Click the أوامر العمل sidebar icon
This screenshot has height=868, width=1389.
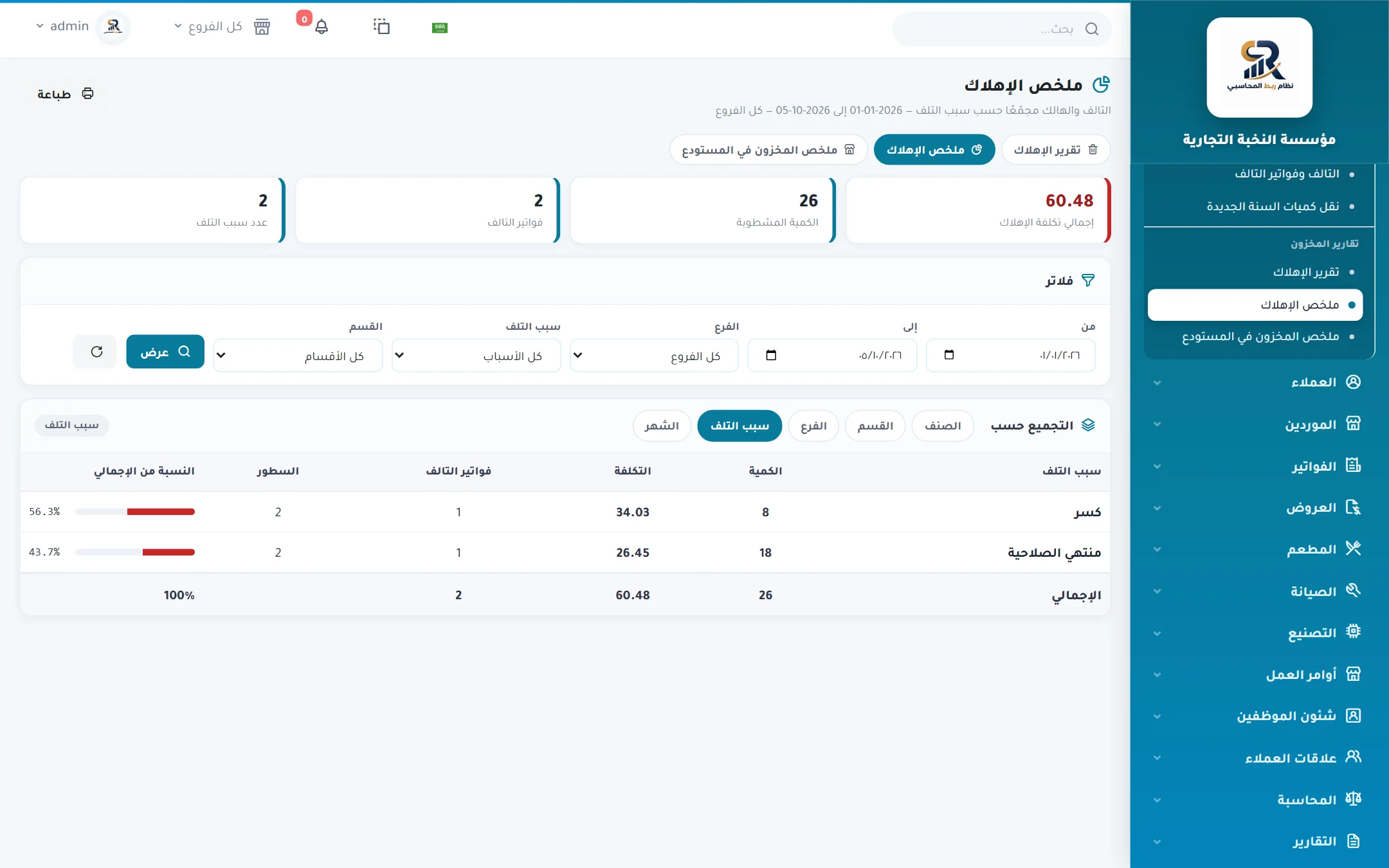click(1353, 674)
